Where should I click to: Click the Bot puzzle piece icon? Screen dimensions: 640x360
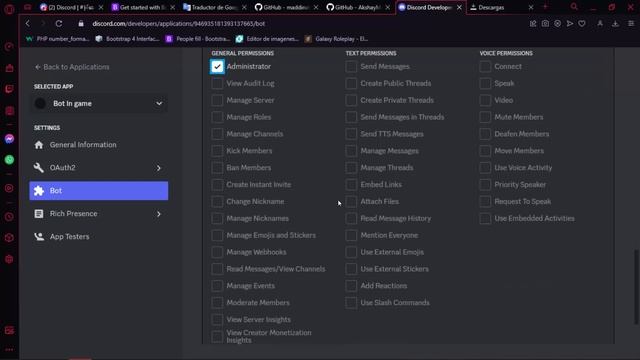click(x=39, y=191)
